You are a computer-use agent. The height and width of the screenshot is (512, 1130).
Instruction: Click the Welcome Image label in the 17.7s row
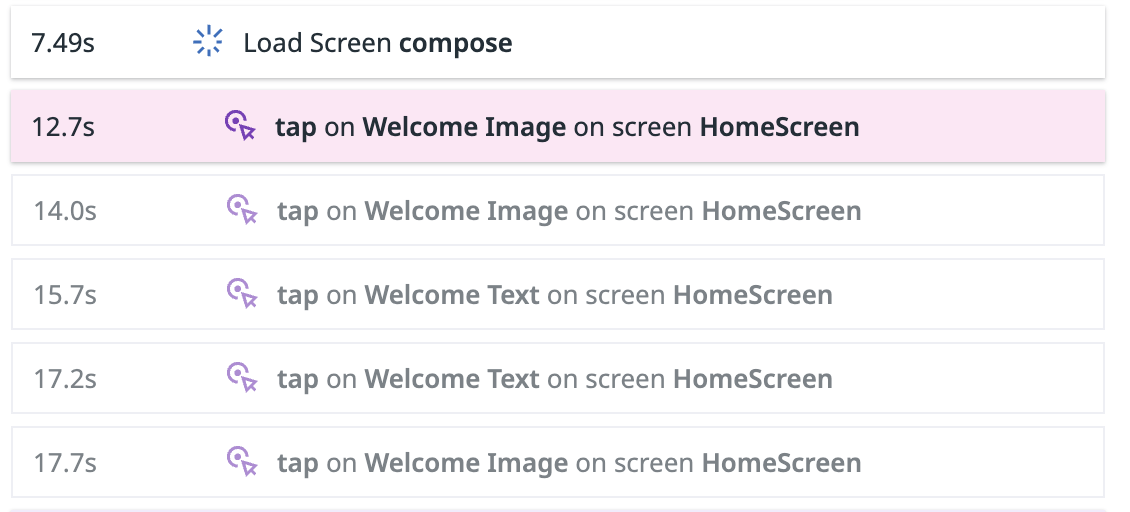[x=466, y=463]
